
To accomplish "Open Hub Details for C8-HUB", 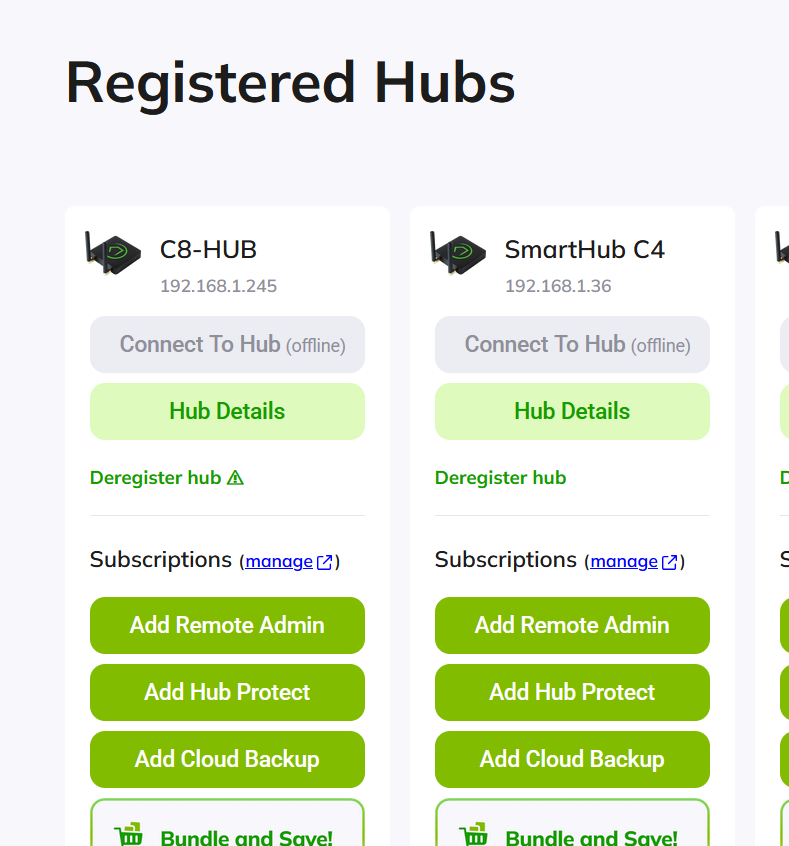I will 227,411.
